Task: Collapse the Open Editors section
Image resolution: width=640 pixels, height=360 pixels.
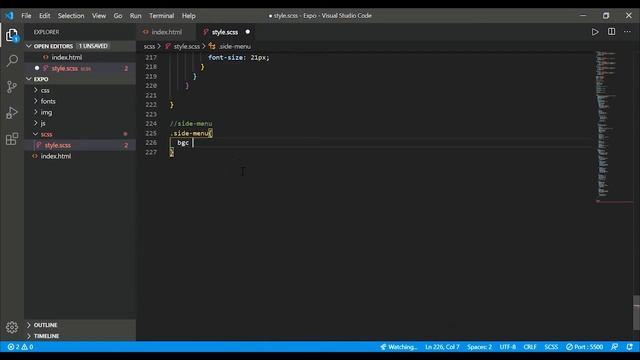Action: 80,46
